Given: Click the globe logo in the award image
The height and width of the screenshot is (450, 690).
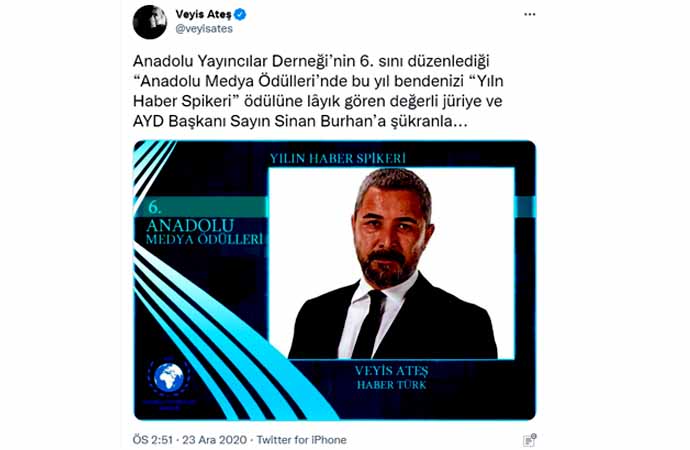Looking at the screenshot, I should click(168, 377).
